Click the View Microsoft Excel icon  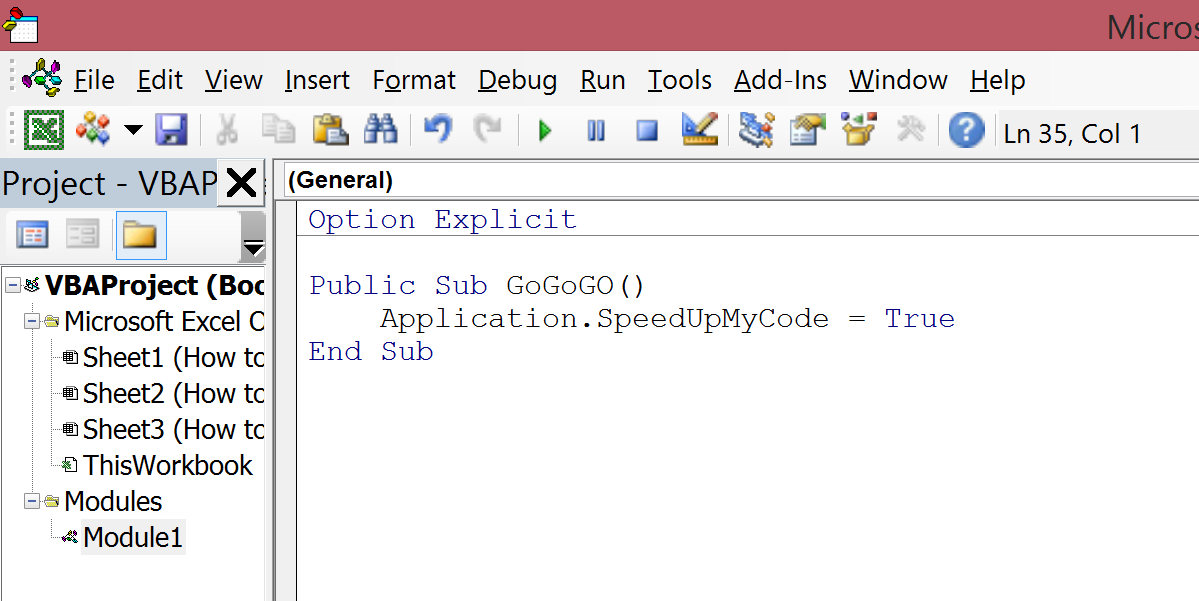[44, 130]
